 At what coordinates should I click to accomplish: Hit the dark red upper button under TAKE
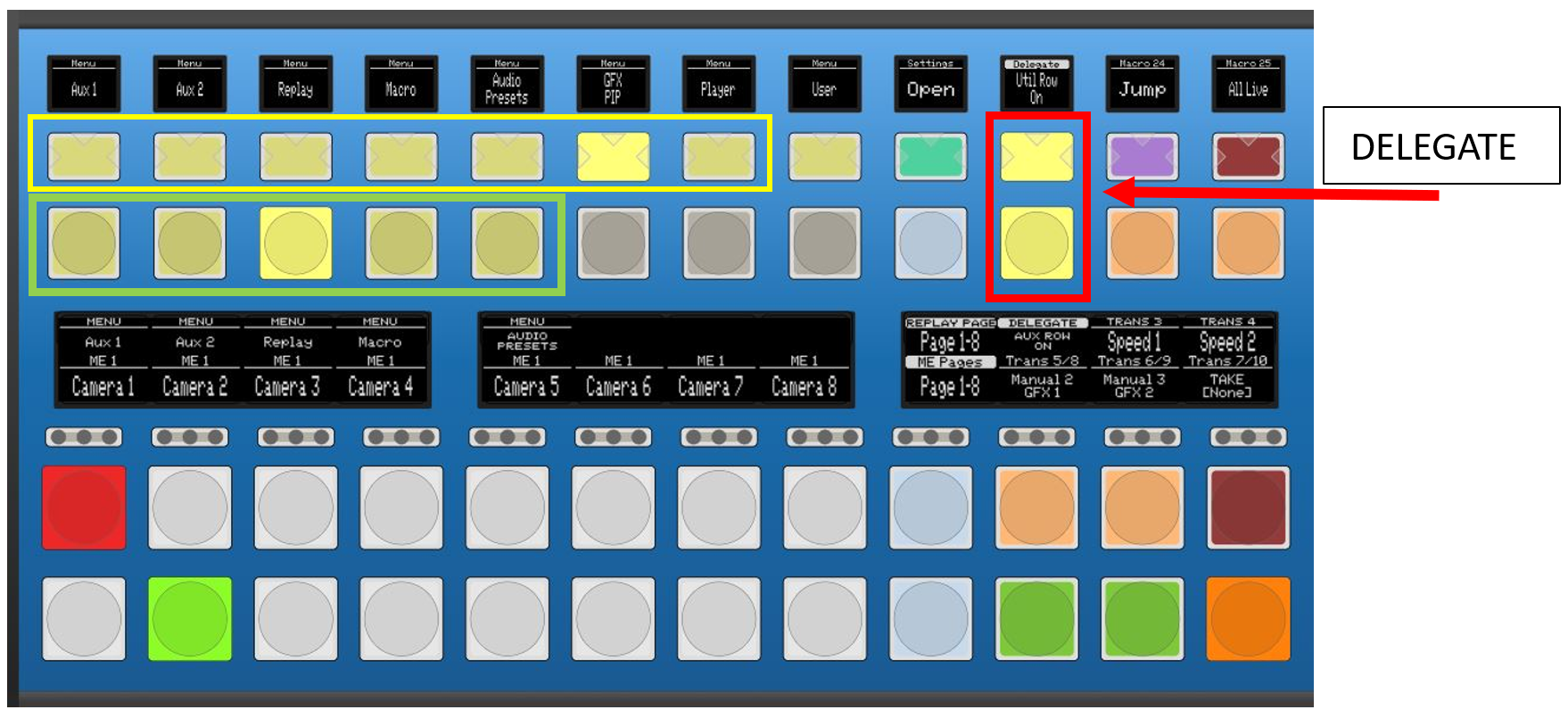[x=1249, y=508]
